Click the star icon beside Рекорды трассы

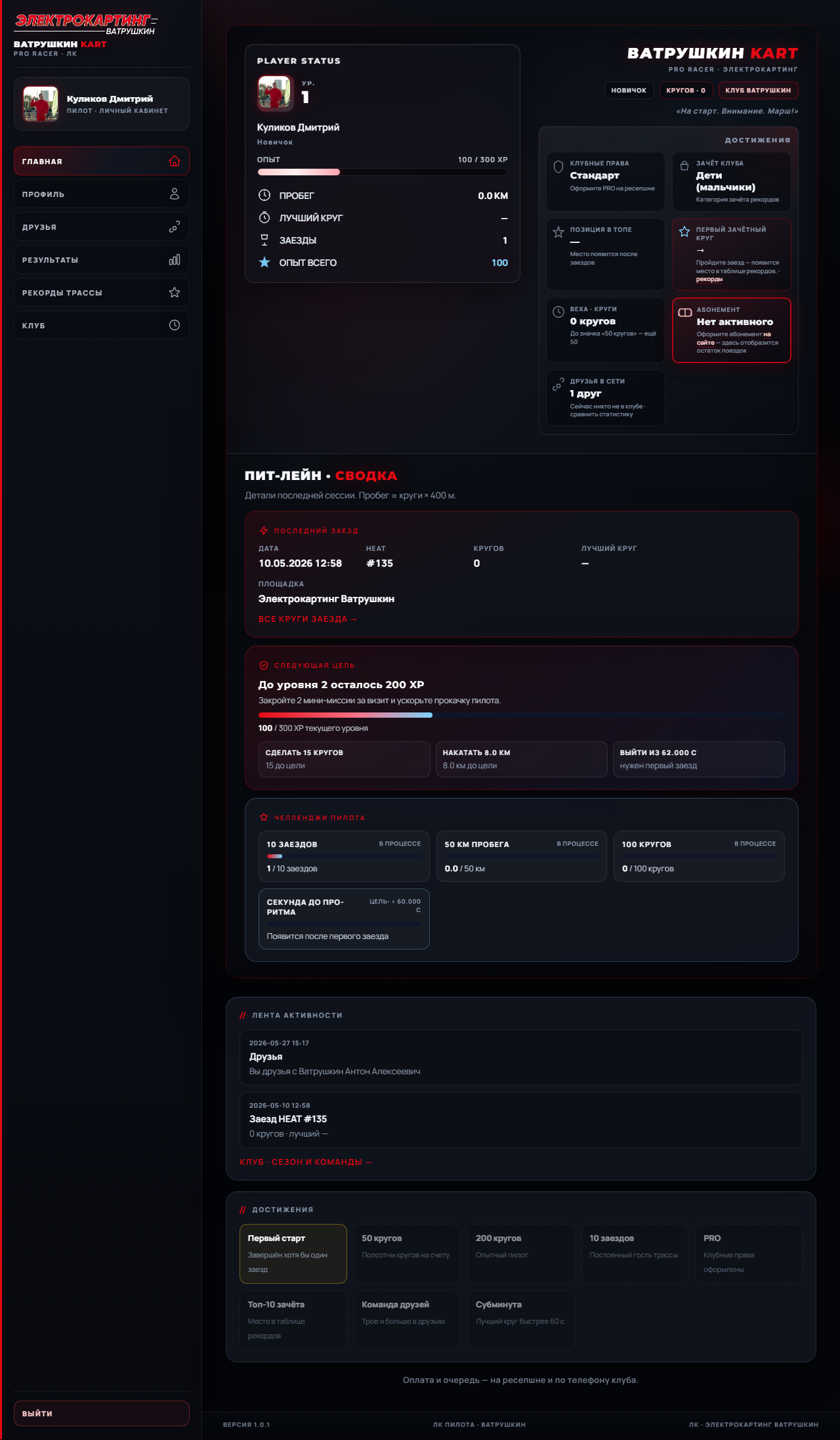[175, 292]
